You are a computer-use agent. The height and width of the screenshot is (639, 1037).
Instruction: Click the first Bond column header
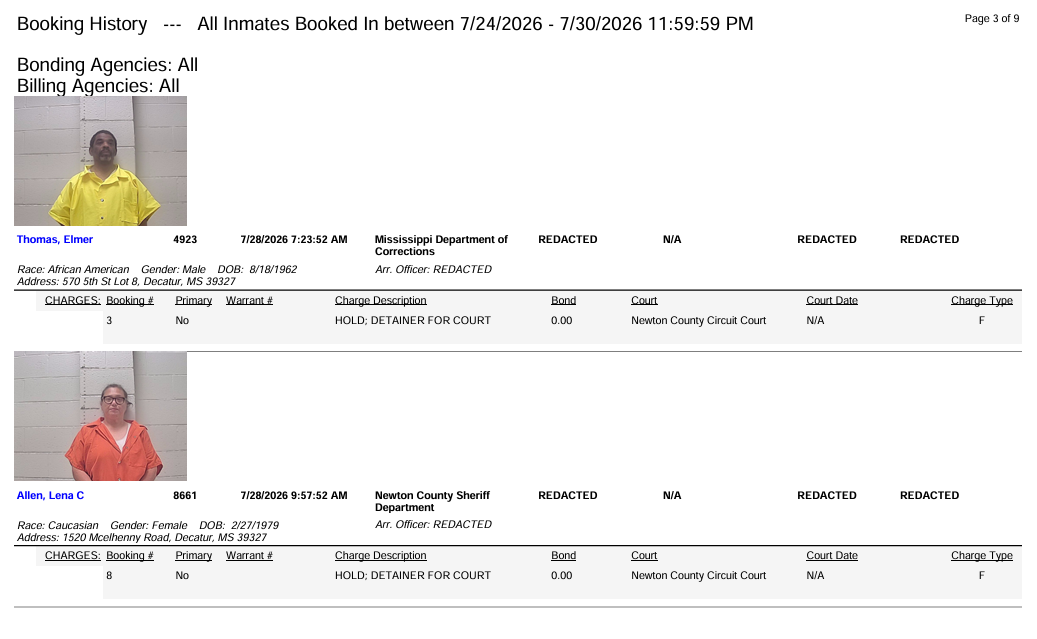(x=563, y=300)
